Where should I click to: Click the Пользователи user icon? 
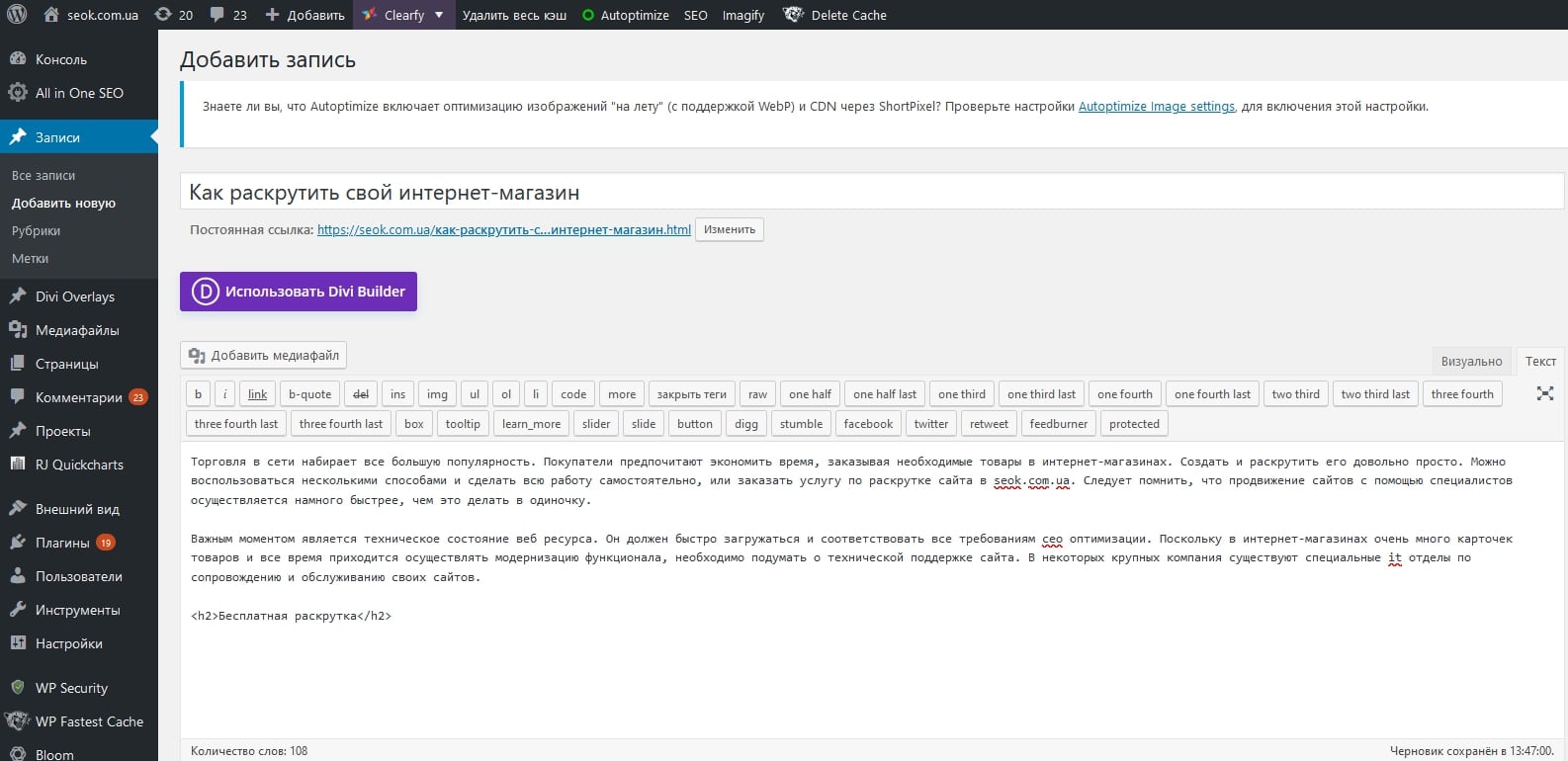coord(18,576)
